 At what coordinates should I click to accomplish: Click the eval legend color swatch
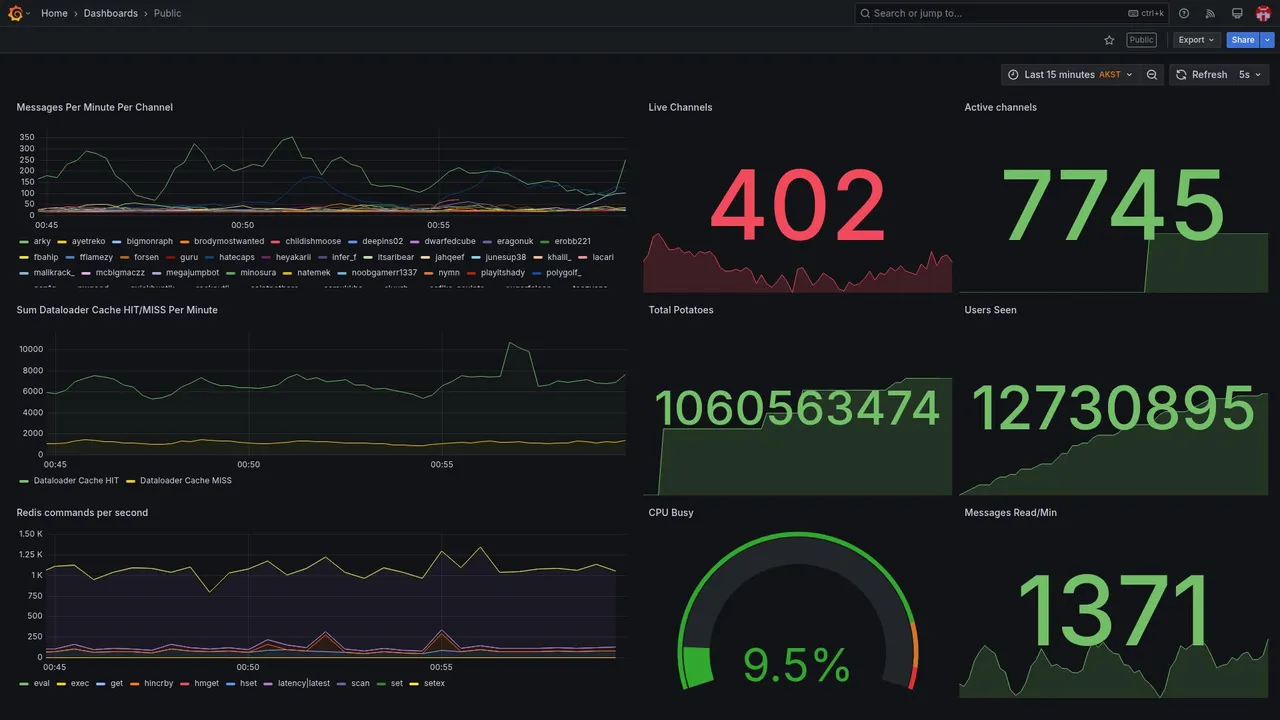24,683
